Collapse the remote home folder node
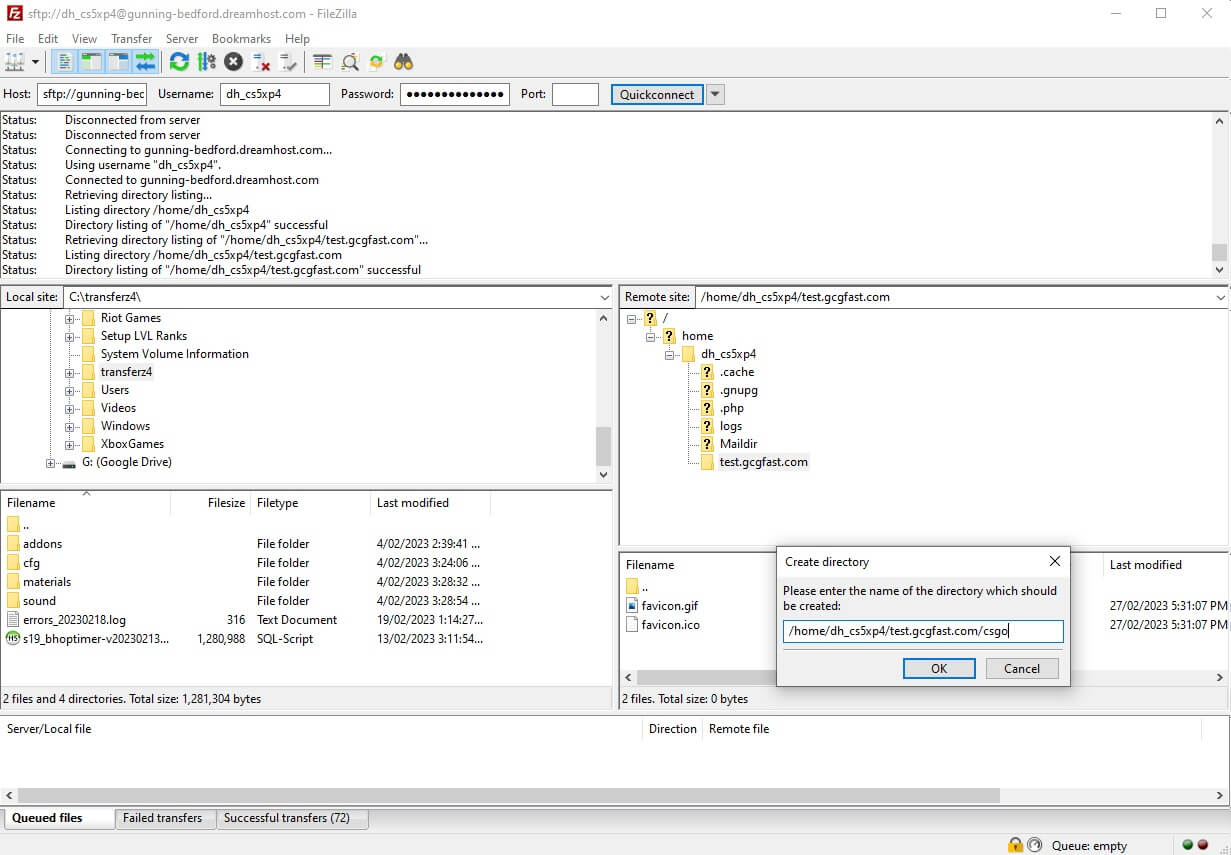Viewport: 1231px width, 855px height. pyautogui.click(x=651, y=336)
